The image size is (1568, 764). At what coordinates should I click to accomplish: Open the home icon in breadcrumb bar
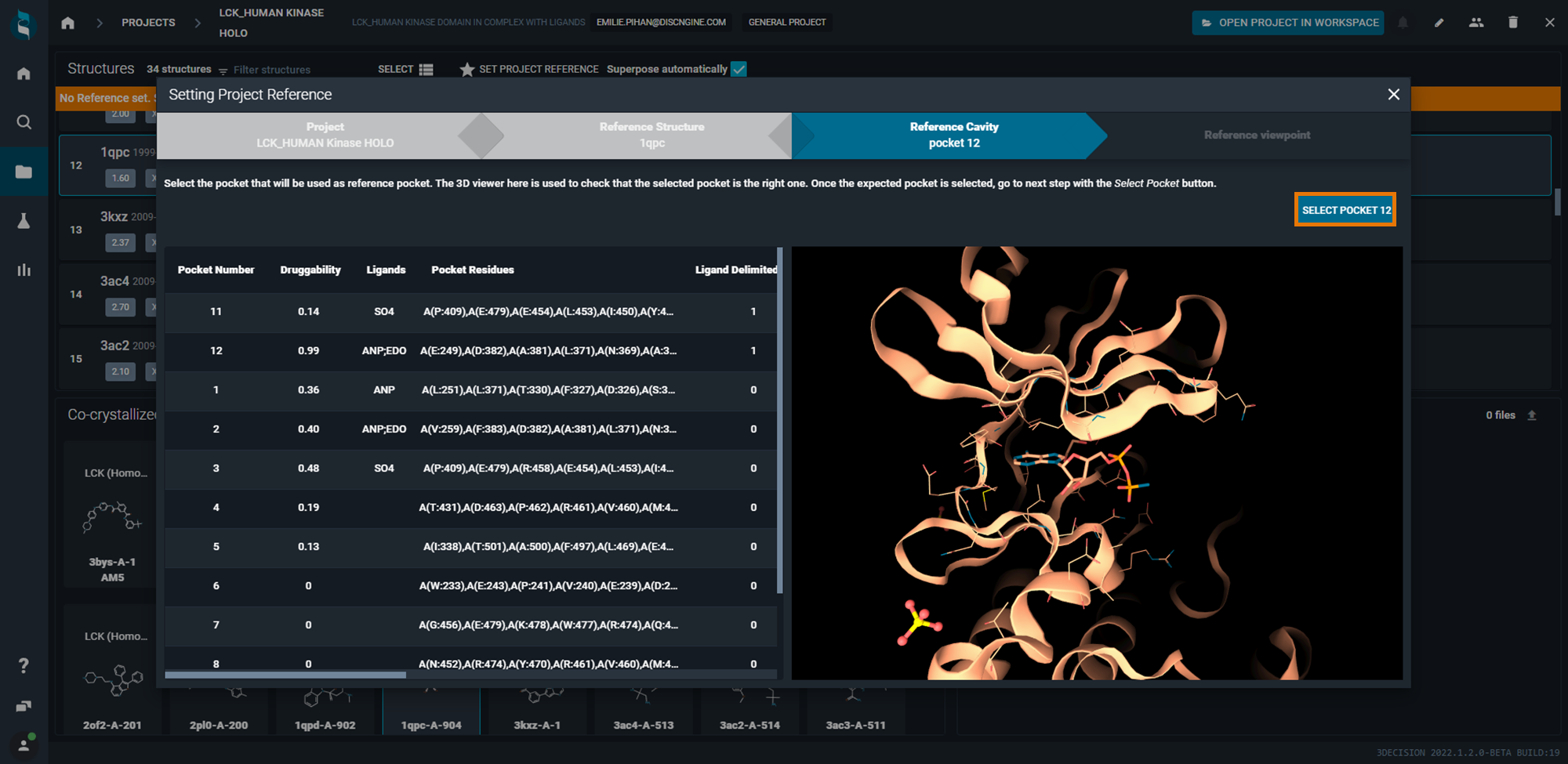[x=68, y=23]
